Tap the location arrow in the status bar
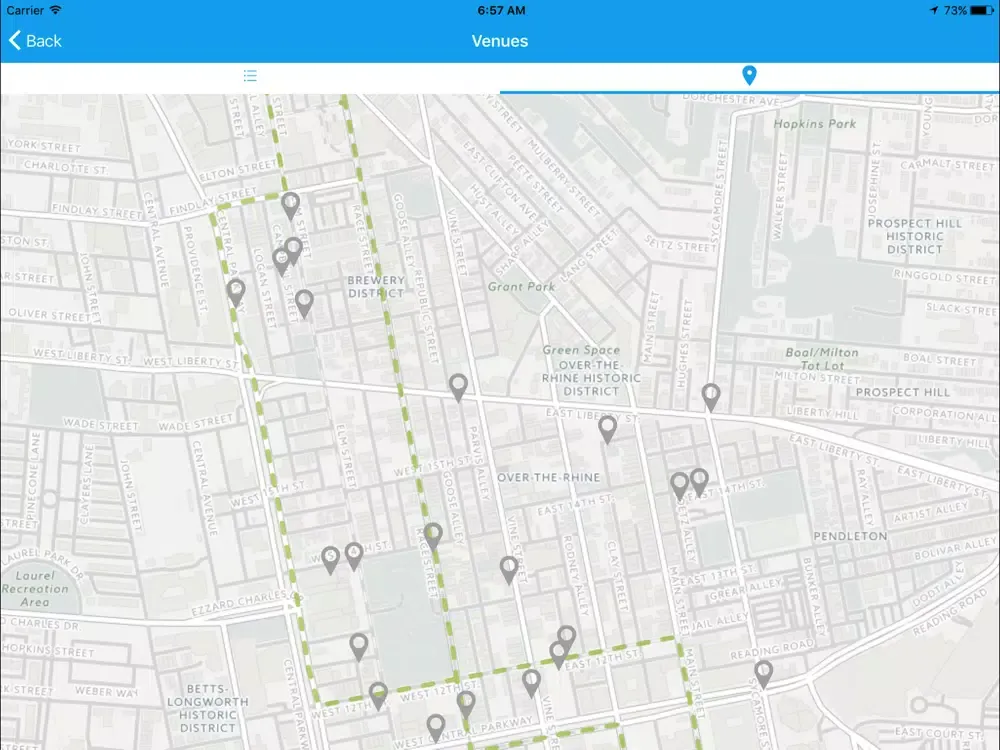Viewport: 1000px width, 750px height. (934, 10)
